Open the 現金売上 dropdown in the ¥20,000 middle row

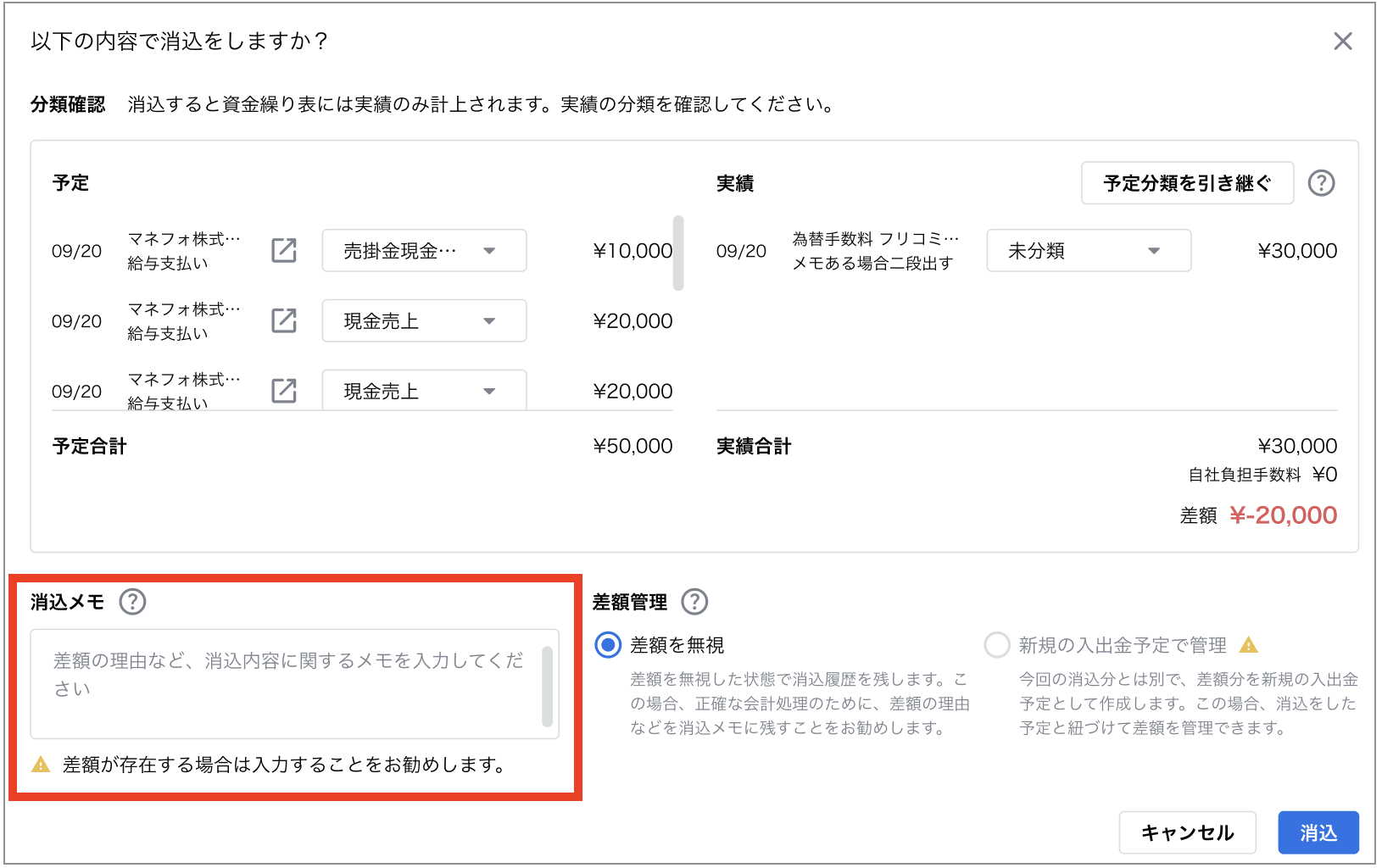[424, 321]
